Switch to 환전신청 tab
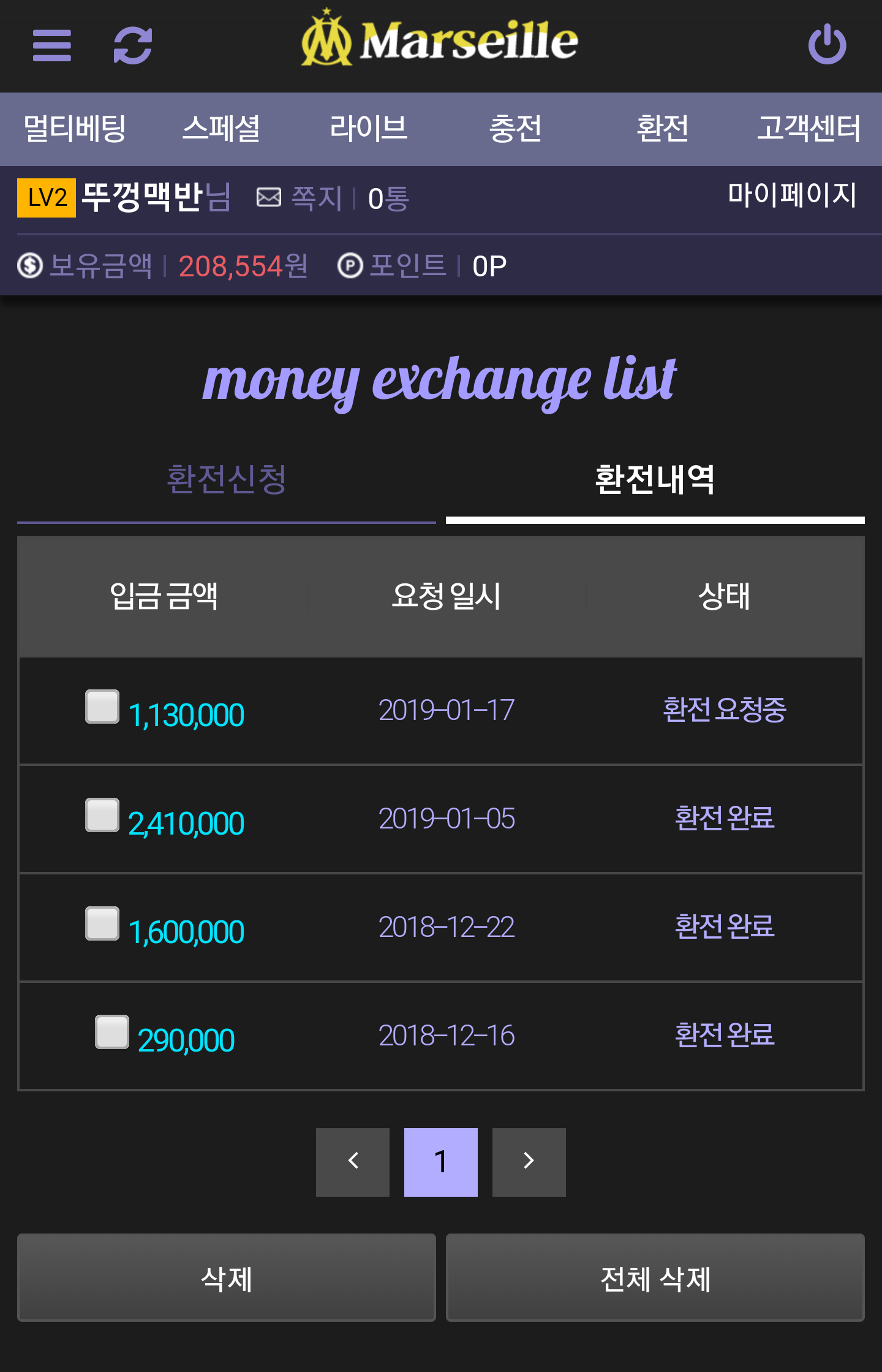Image resolution: width=882 pixels, height=1372 pixels. pos(227,479)
